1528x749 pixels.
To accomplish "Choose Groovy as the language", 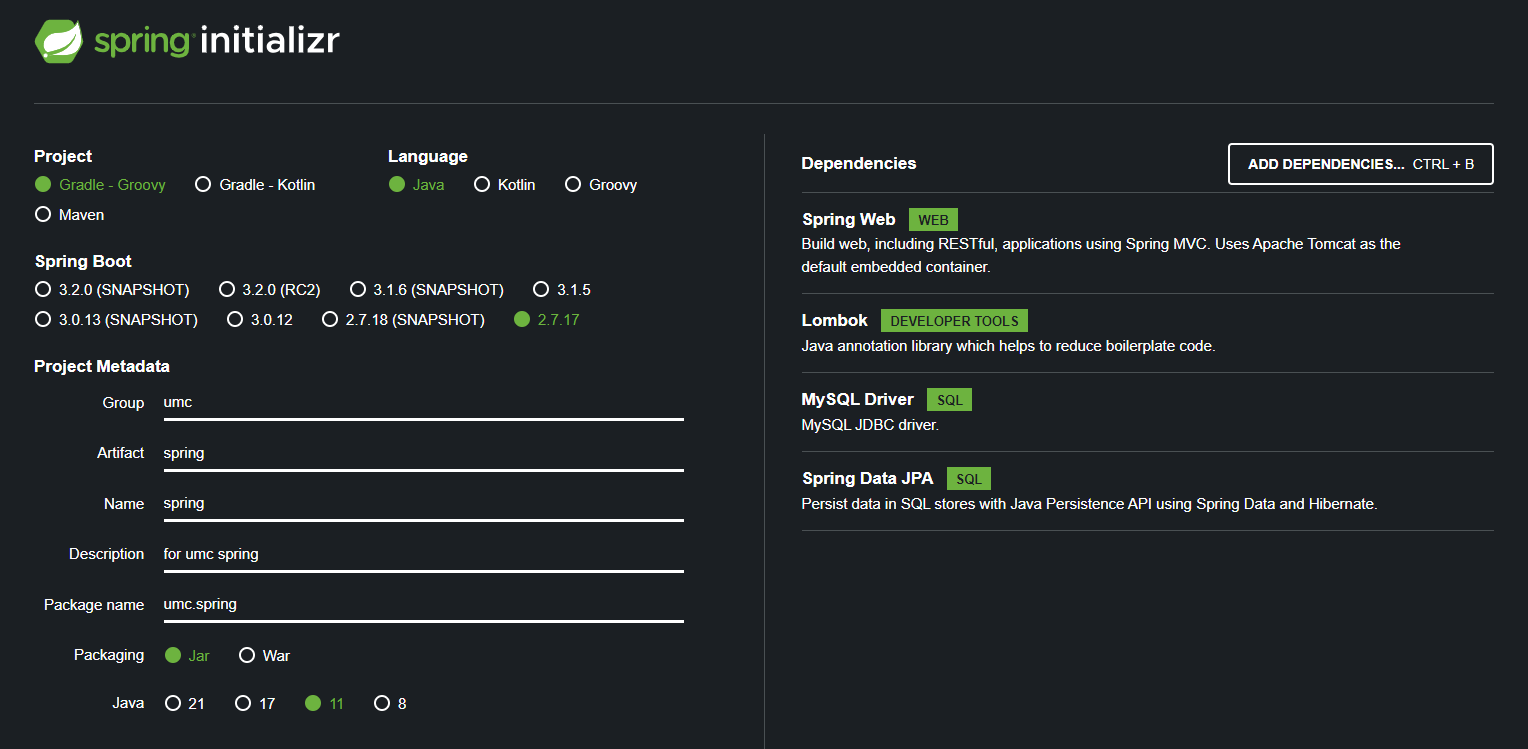I will pos(600,185).
